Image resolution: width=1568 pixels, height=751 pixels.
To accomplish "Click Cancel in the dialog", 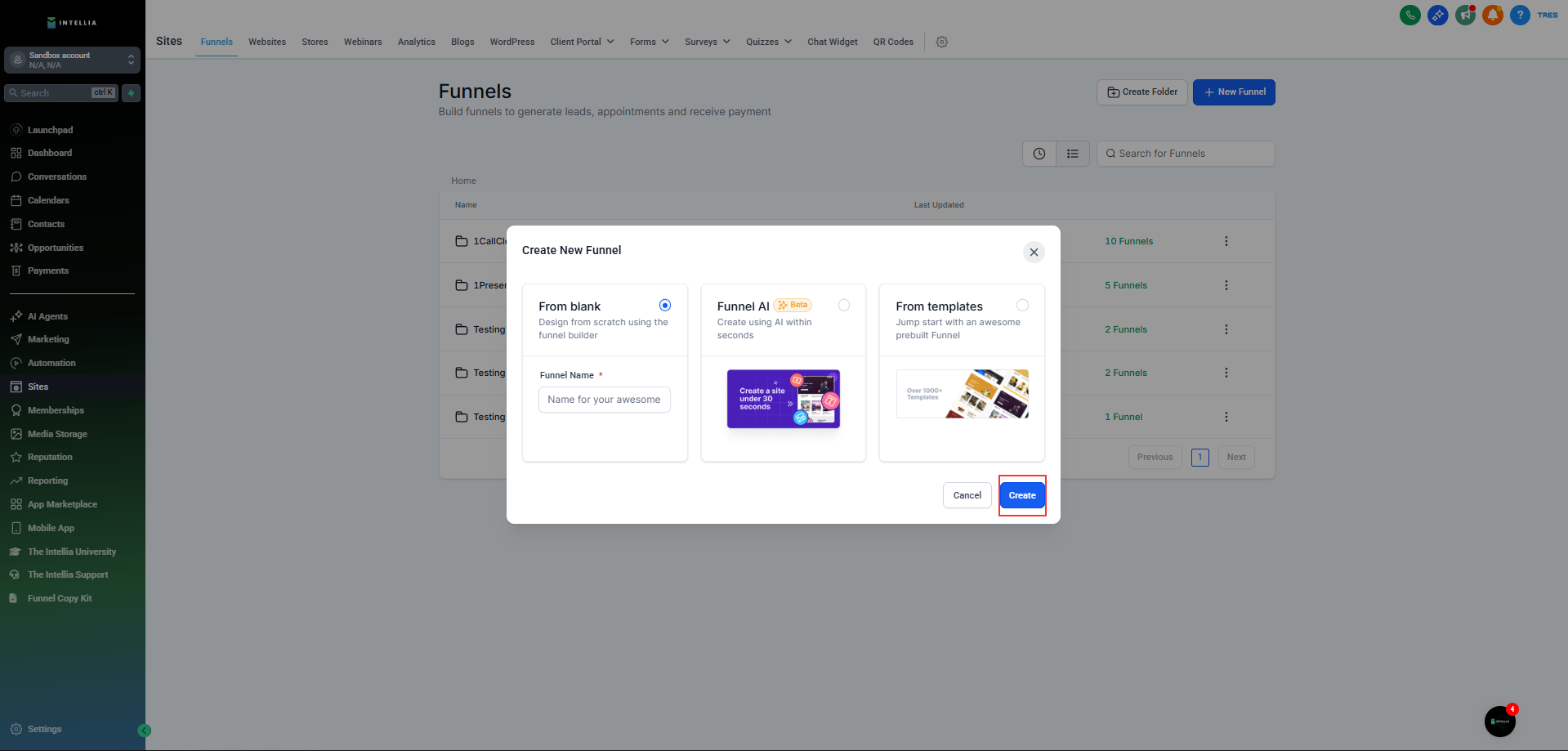I will pyautogui.click(x=967, y=495).
